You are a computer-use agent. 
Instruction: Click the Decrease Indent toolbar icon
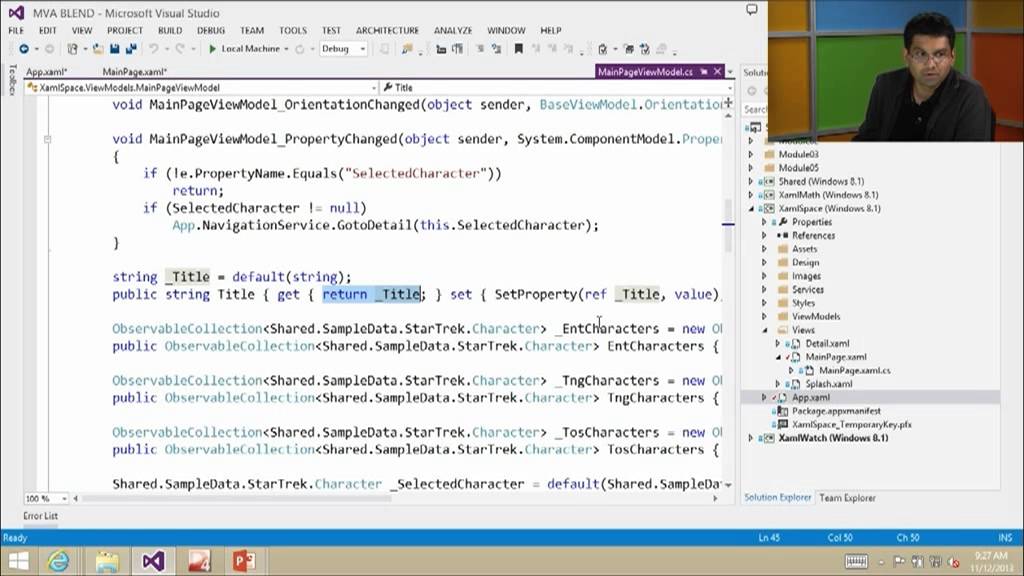tap(441, 49)
